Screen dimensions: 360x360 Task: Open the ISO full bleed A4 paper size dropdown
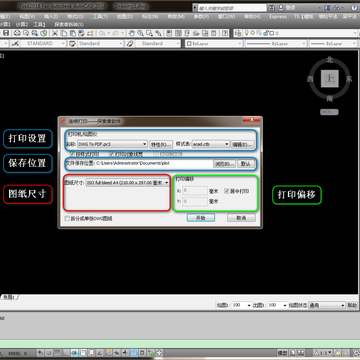pos(127,183)
